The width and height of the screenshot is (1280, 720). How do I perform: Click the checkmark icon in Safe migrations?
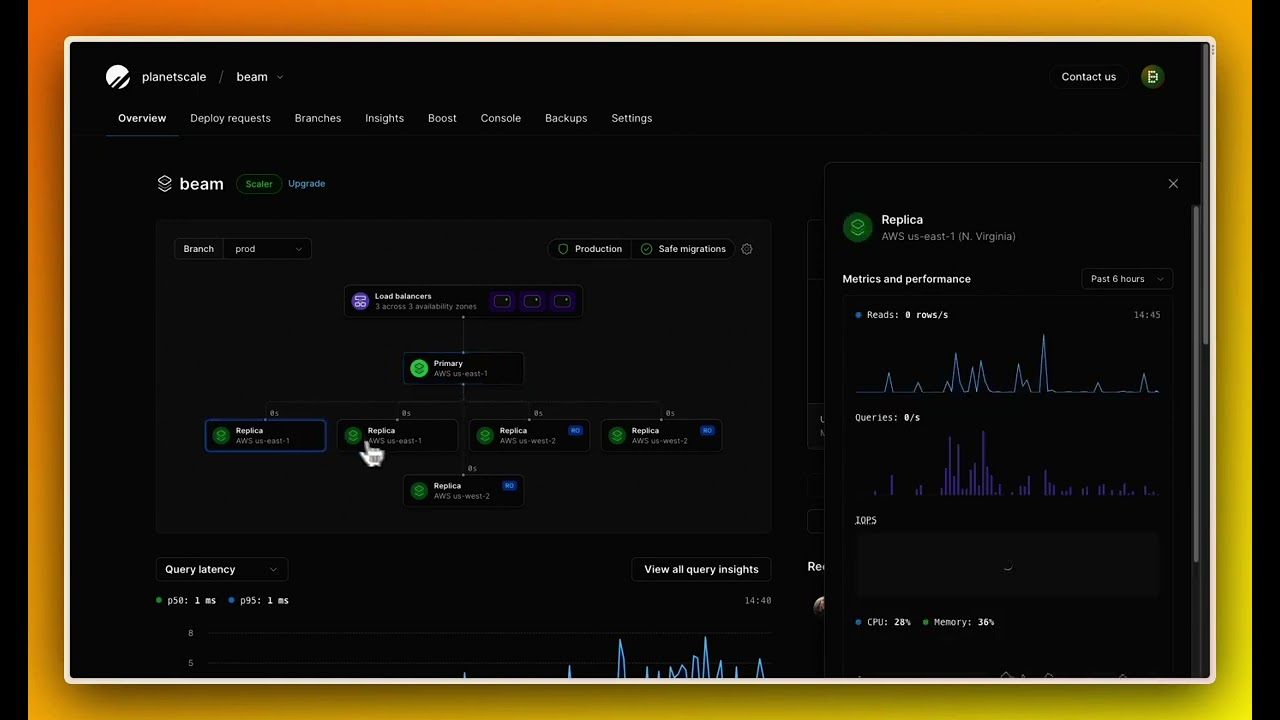[646, 249]
